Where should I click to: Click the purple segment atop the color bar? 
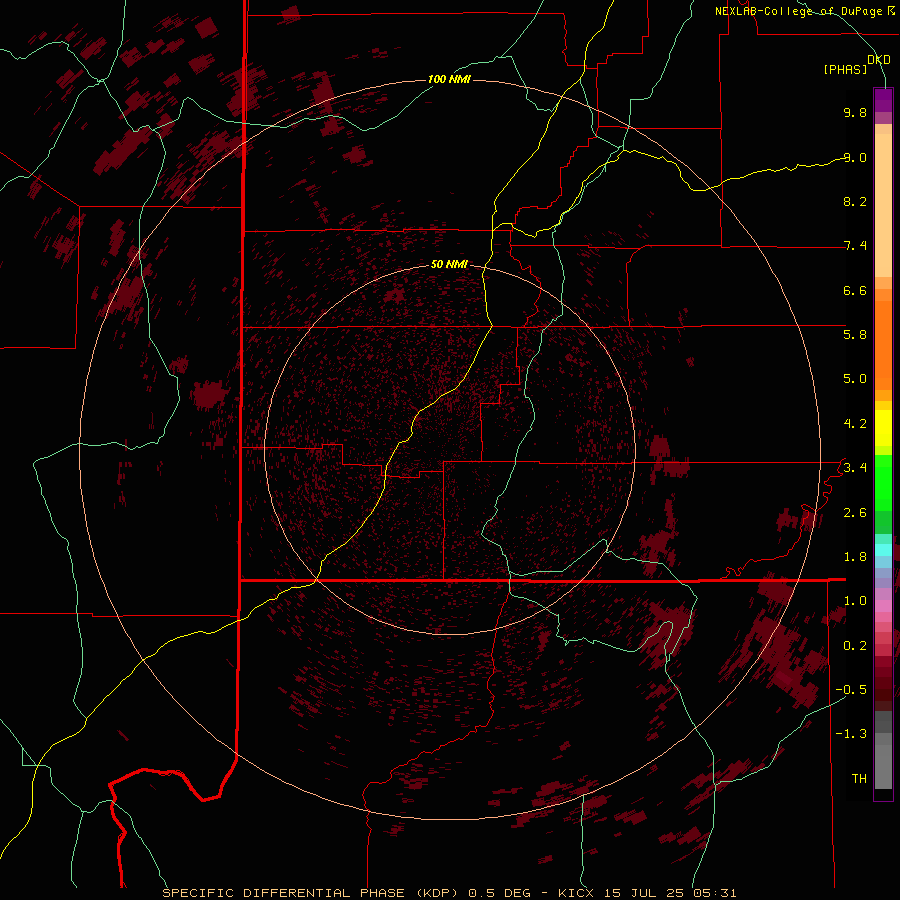(883, 100)
